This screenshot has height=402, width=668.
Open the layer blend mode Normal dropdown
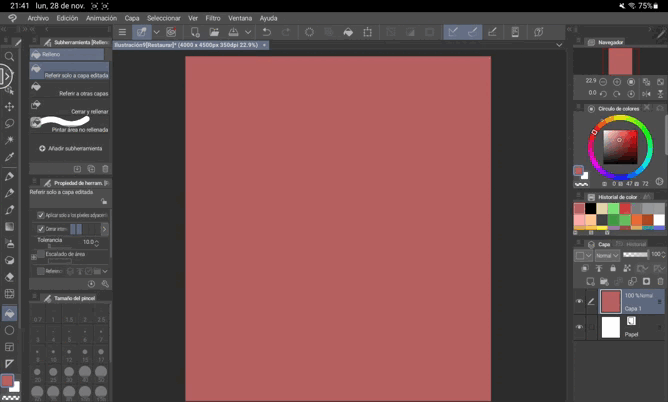coord(609,255)
